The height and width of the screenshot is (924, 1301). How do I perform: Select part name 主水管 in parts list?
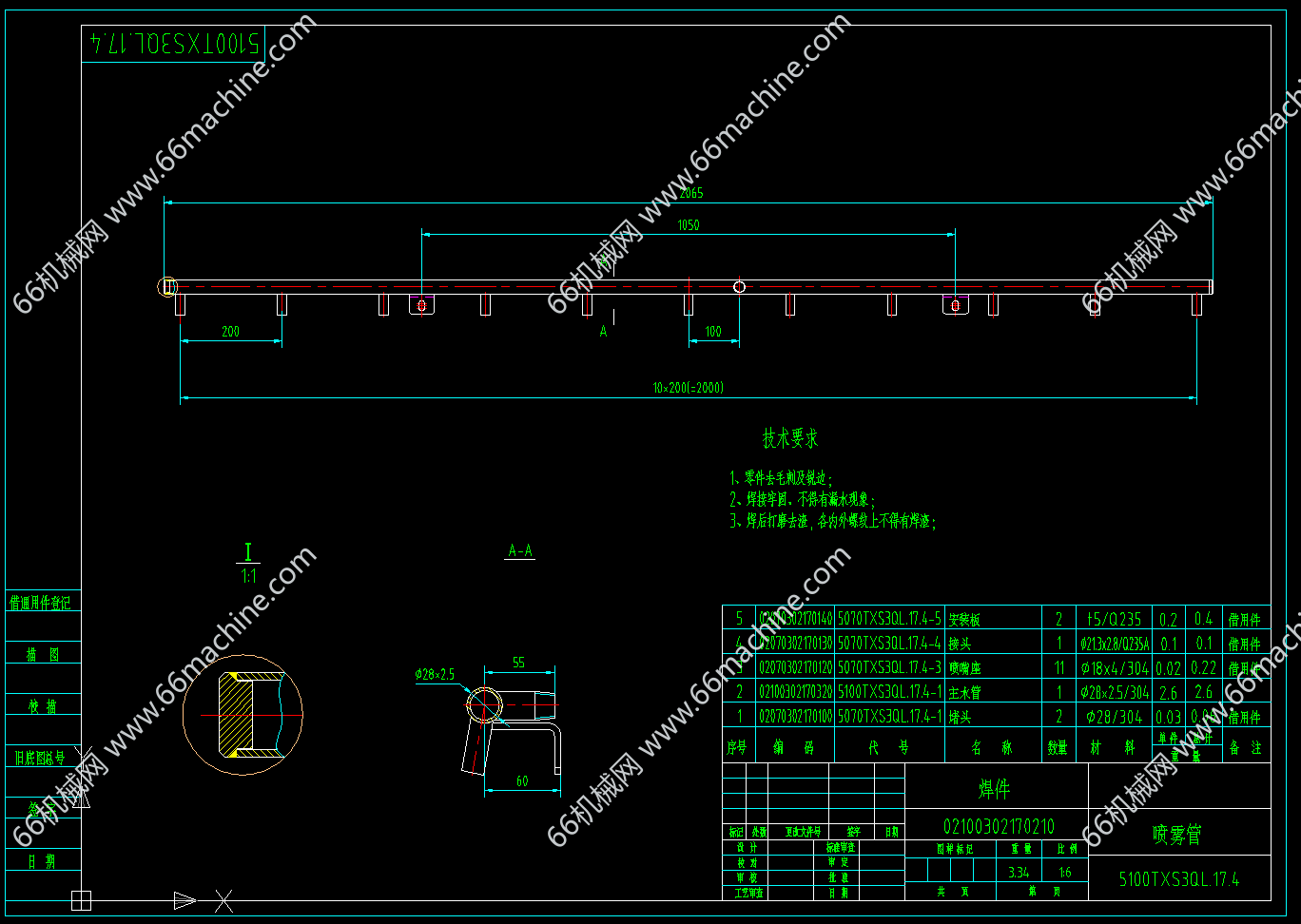964,693
